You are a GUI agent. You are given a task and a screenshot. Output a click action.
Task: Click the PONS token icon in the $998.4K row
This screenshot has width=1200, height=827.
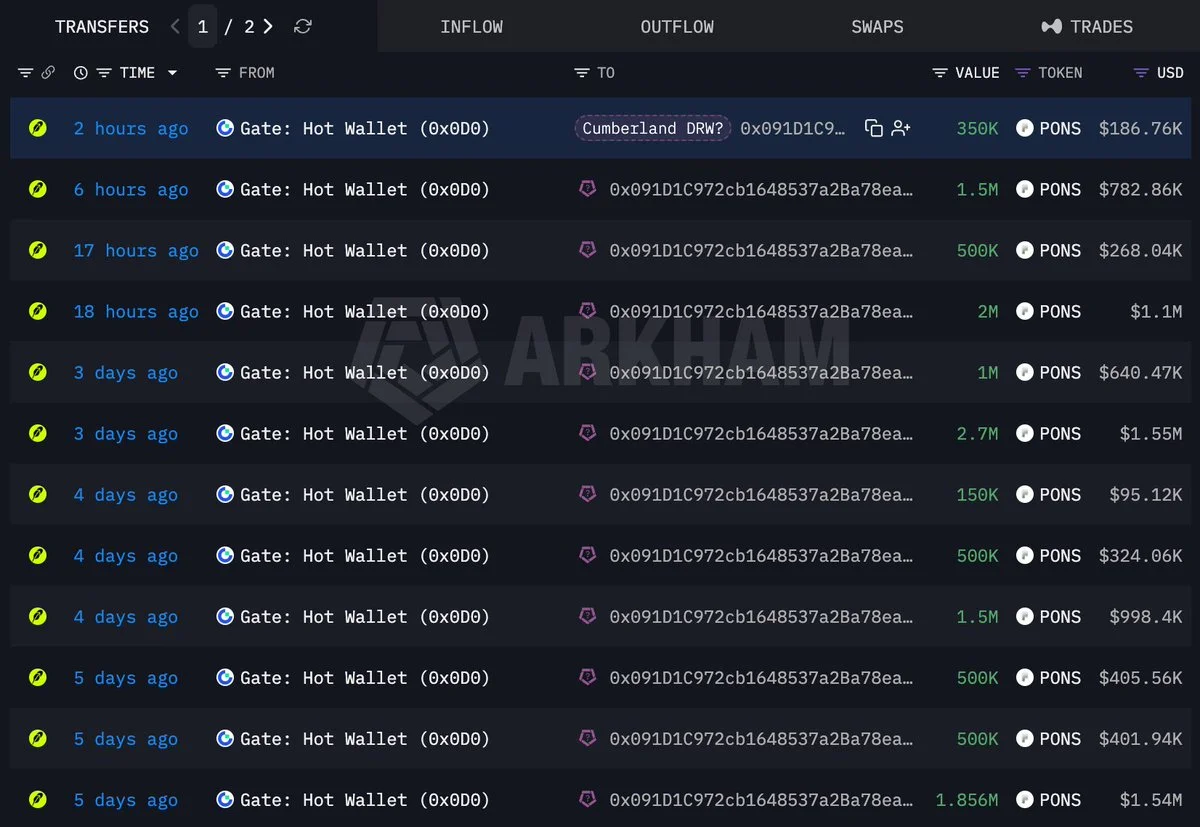1024,616
